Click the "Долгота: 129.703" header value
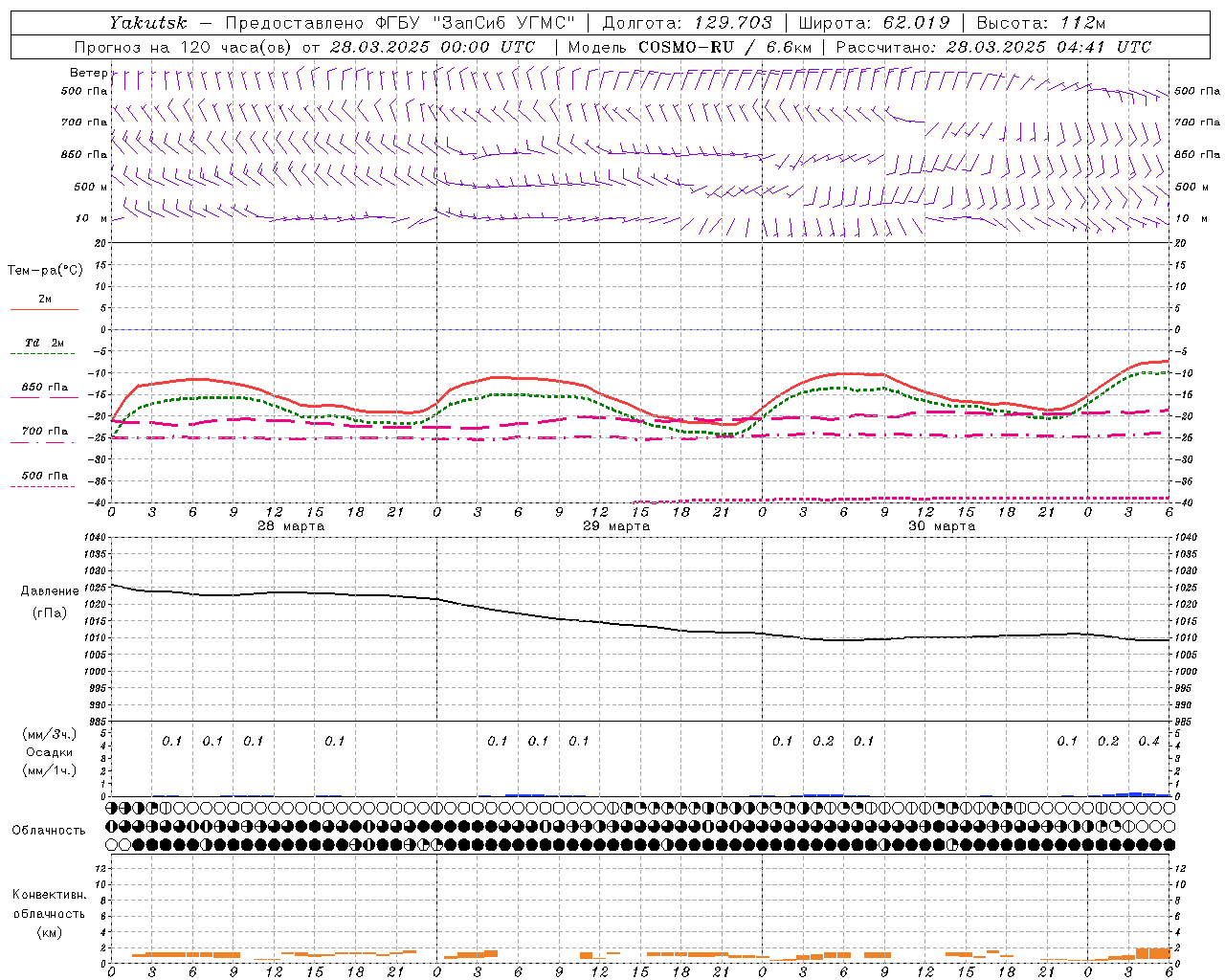The width and height of the screenshot is (1225, 980). point(687,23)
